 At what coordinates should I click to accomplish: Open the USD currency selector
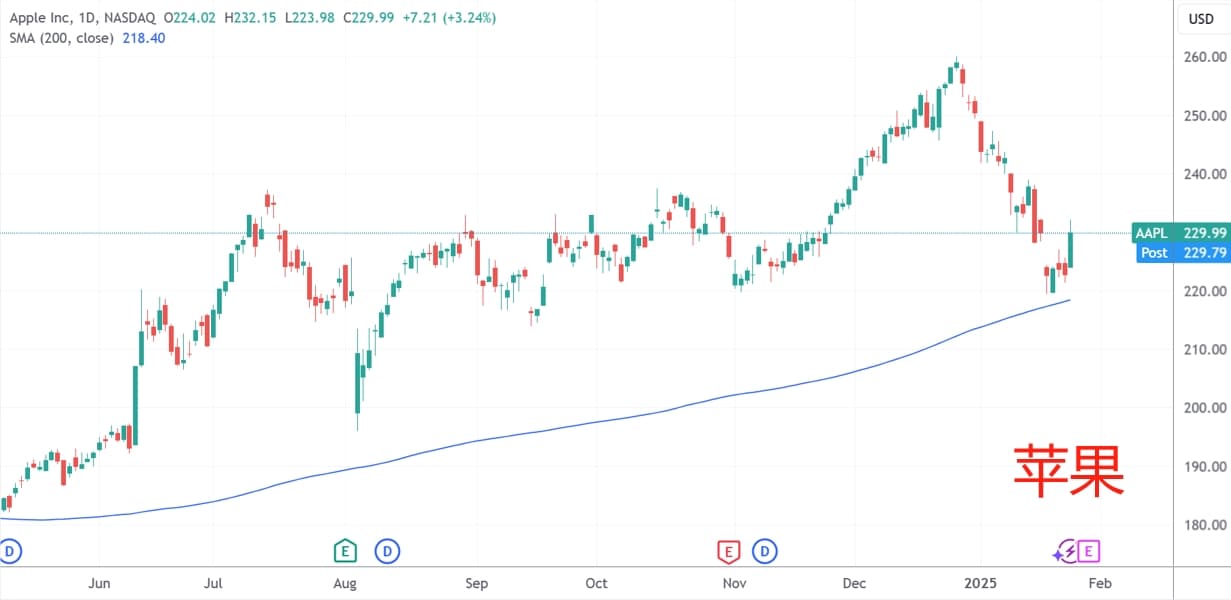coord(1201,19)
